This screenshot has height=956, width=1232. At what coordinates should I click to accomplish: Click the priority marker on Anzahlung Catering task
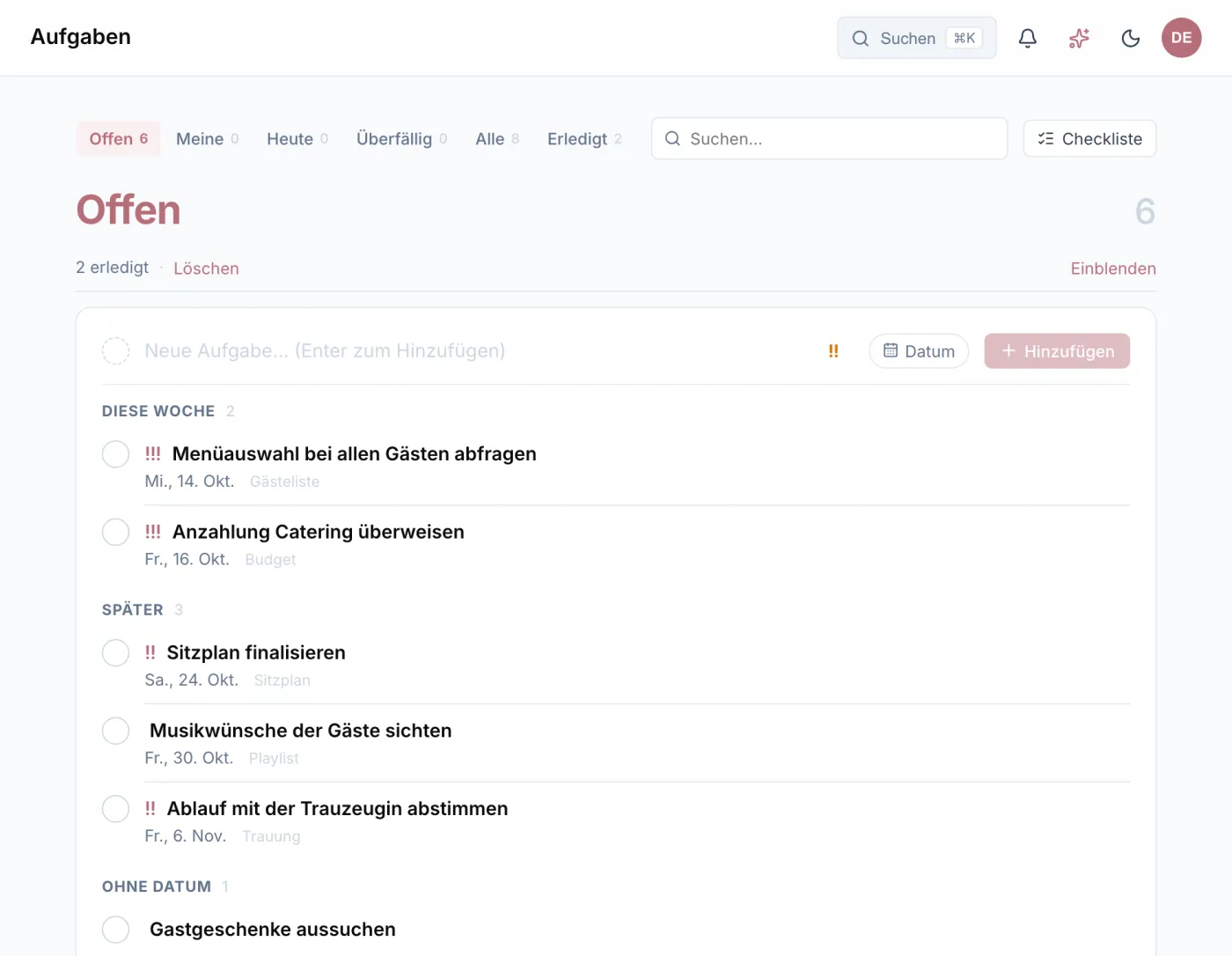[153, 532]
